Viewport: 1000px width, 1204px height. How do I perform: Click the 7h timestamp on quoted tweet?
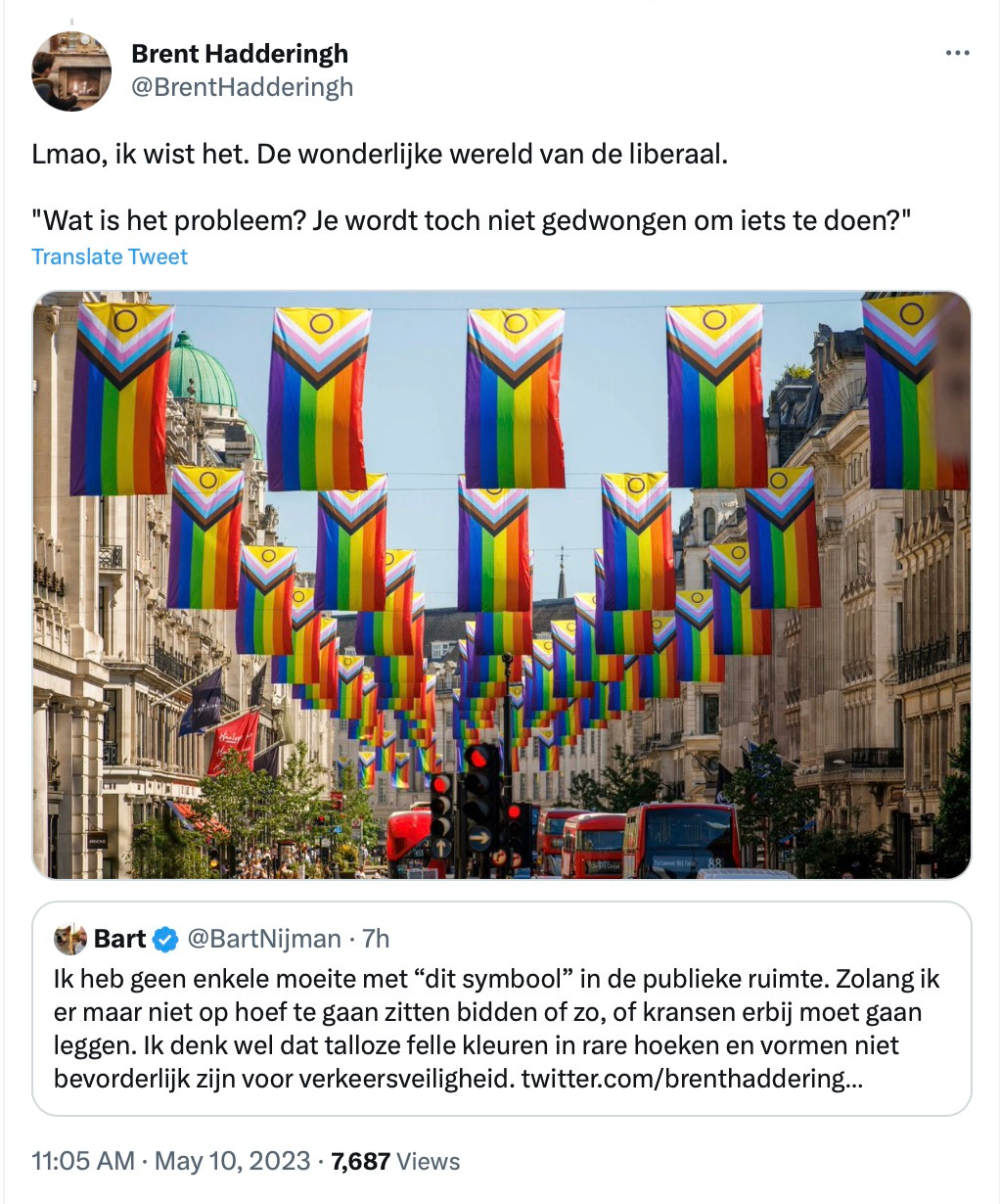pyautogui.click(x=376, y=939)
